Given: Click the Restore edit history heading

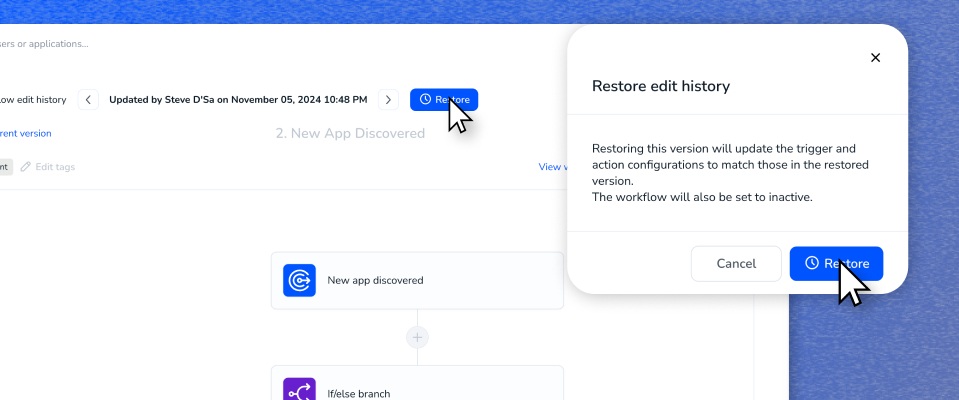Looking at the screenshot, I should pyautogui.click(x=661, y=86).
